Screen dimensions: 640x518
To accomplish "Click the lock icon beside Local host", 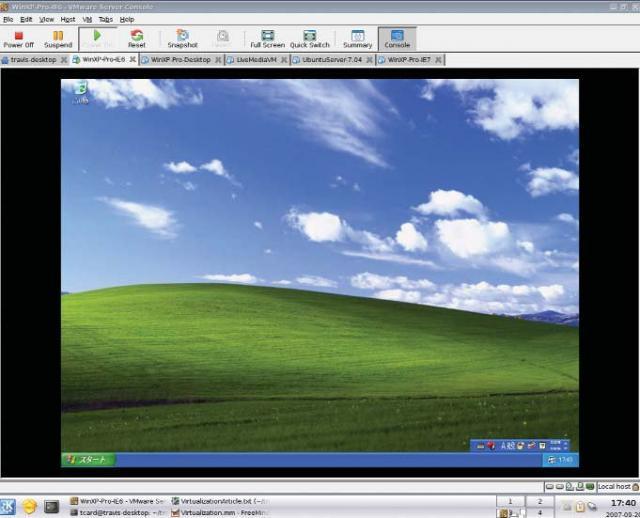I will 635,487.
